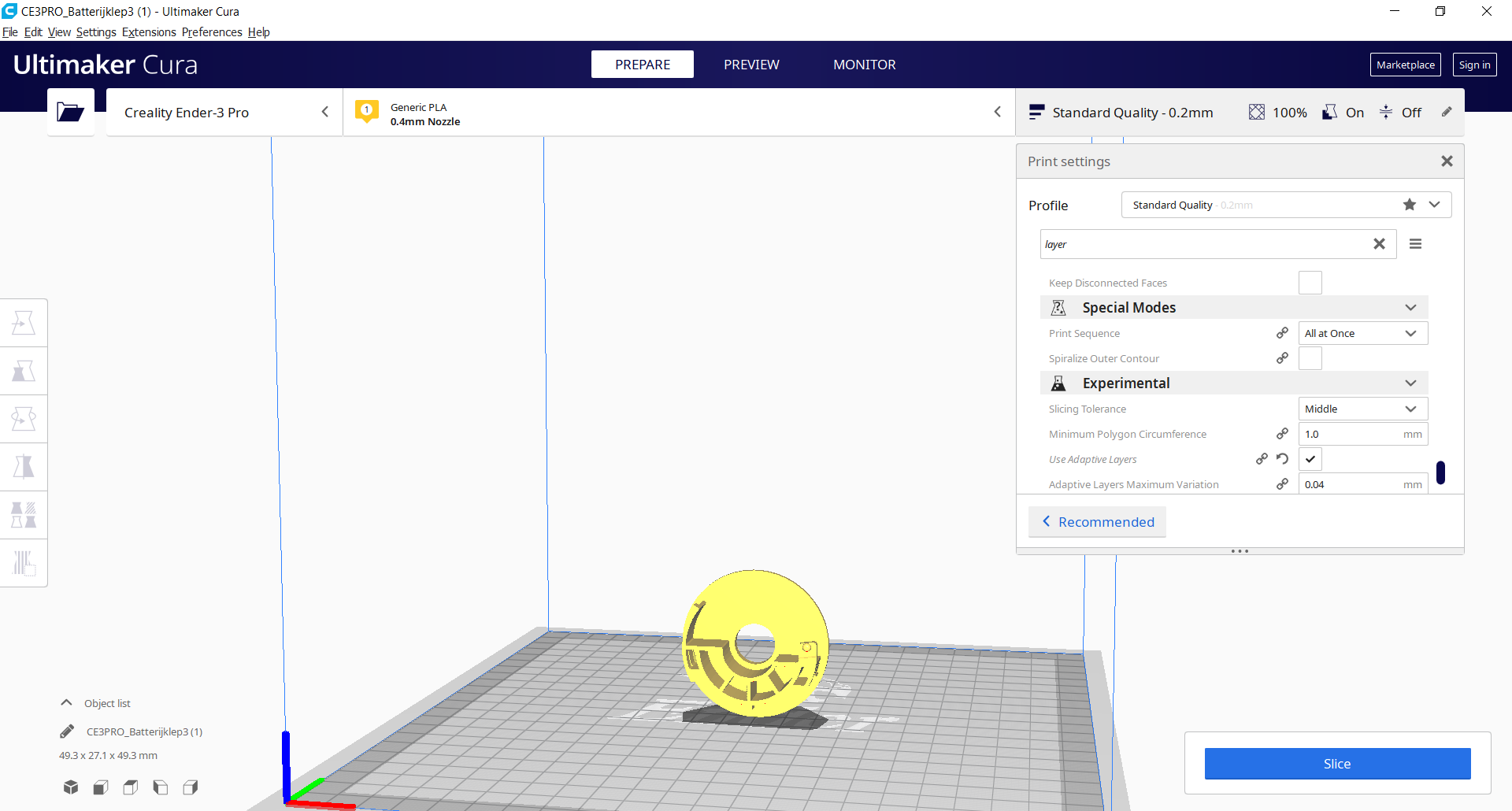Select the Scale tool in left toolbar
The height and width of the screenshot is (811, 1512).
[24, 371]
